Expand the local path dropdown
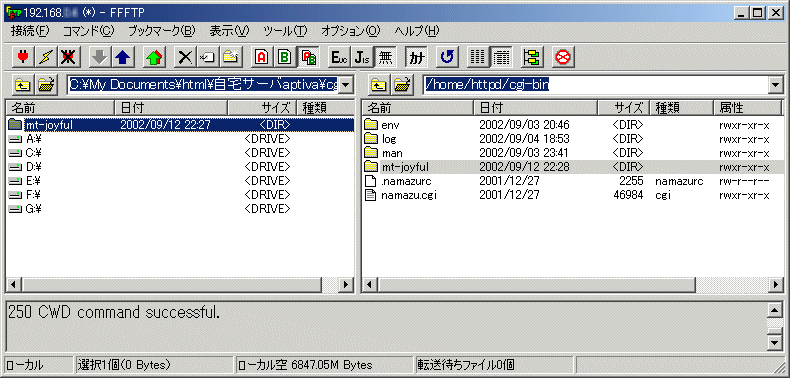 pos(345,85)
